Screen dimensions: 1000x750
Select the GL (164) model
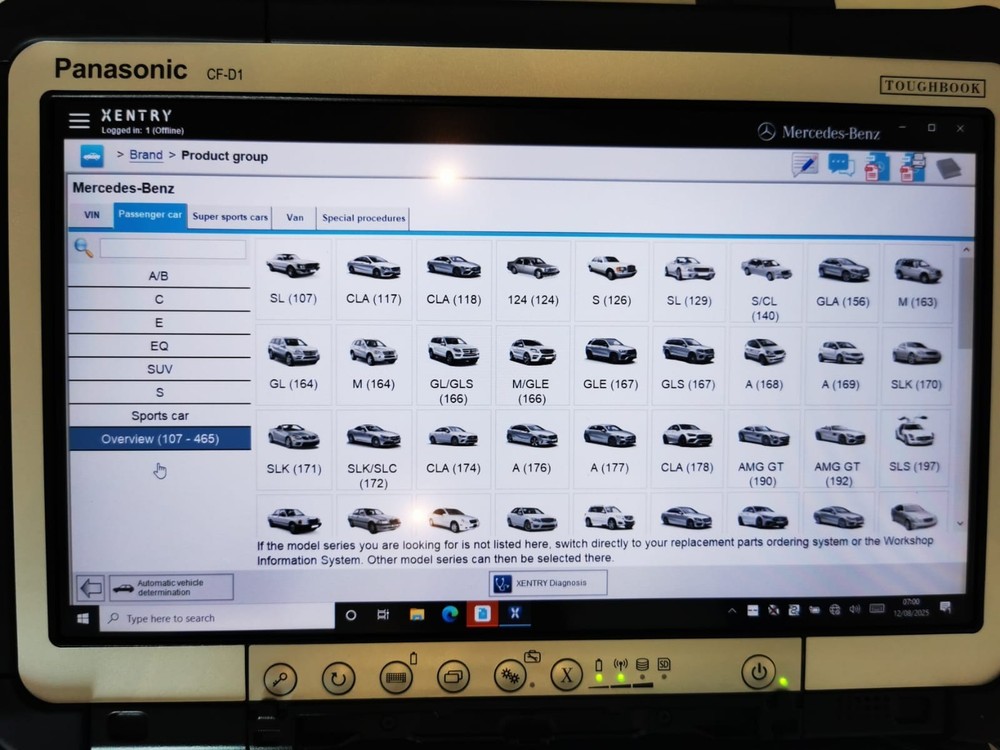293,365
